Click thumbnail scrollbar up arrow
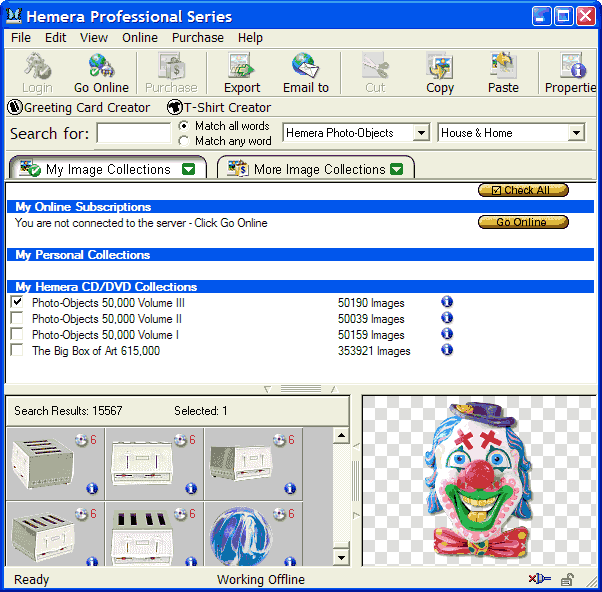Image resolution: width=602 pixels, height=592 pixels. click(x=341, y=435)
